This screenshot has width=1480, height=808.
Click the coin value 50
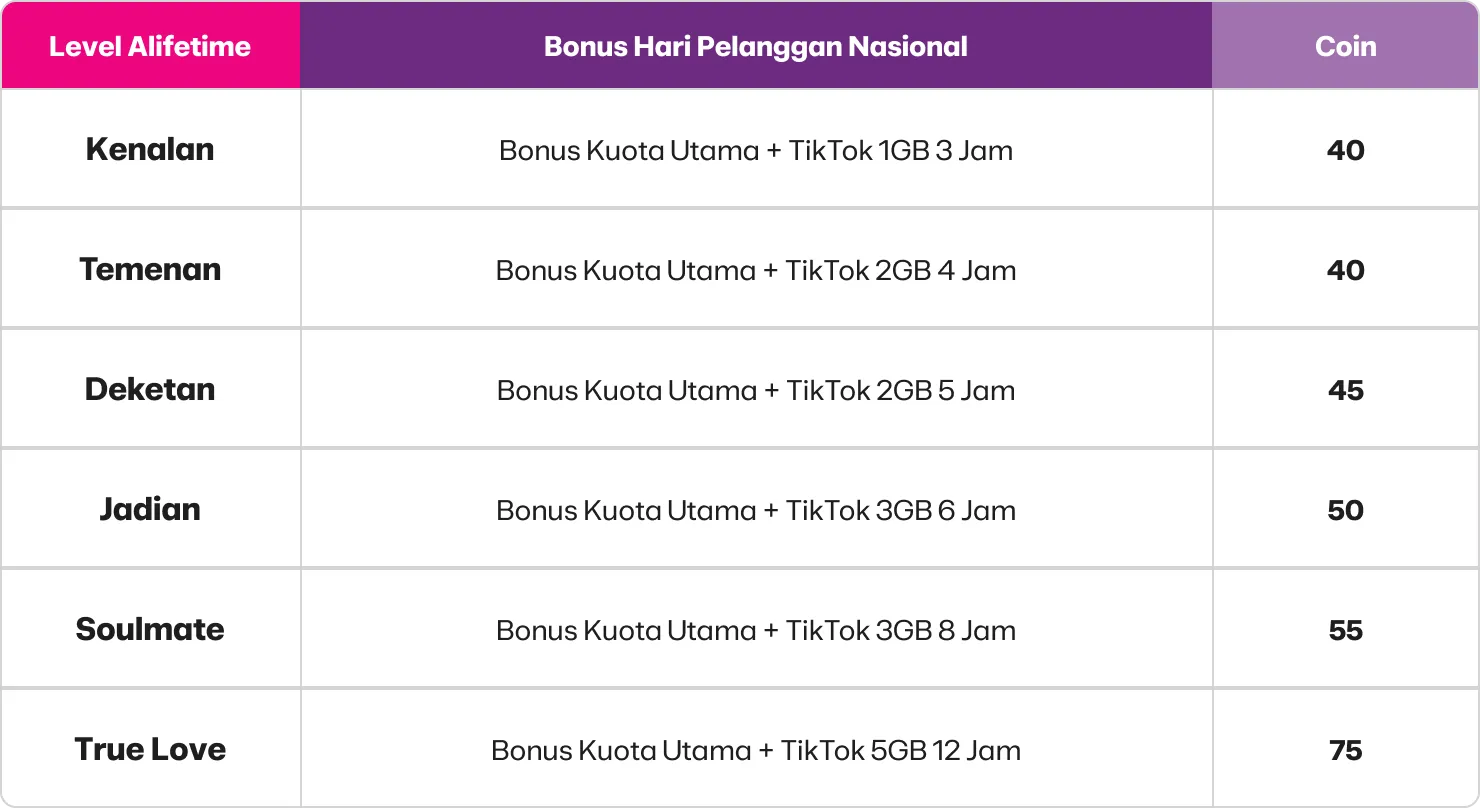[x=1346, y=510]
